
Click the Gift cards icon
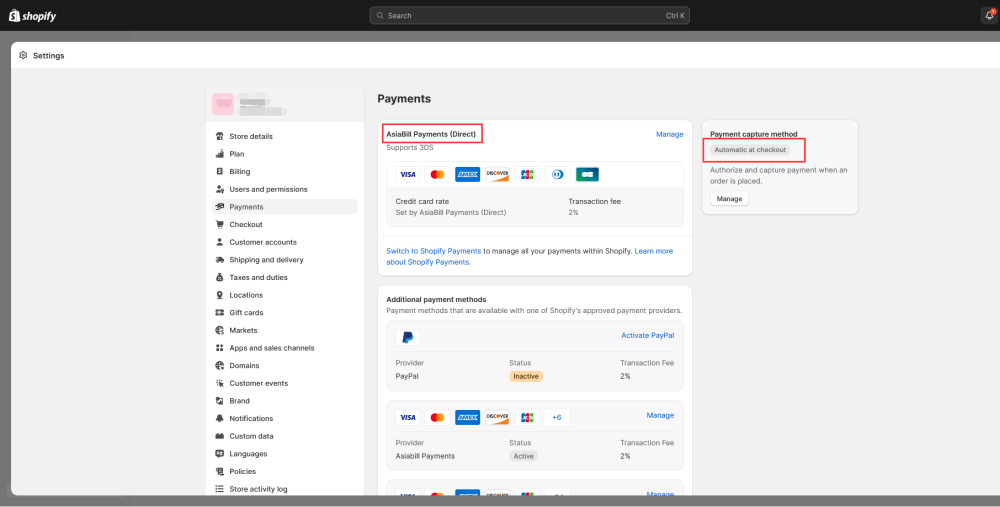(220, 312)
